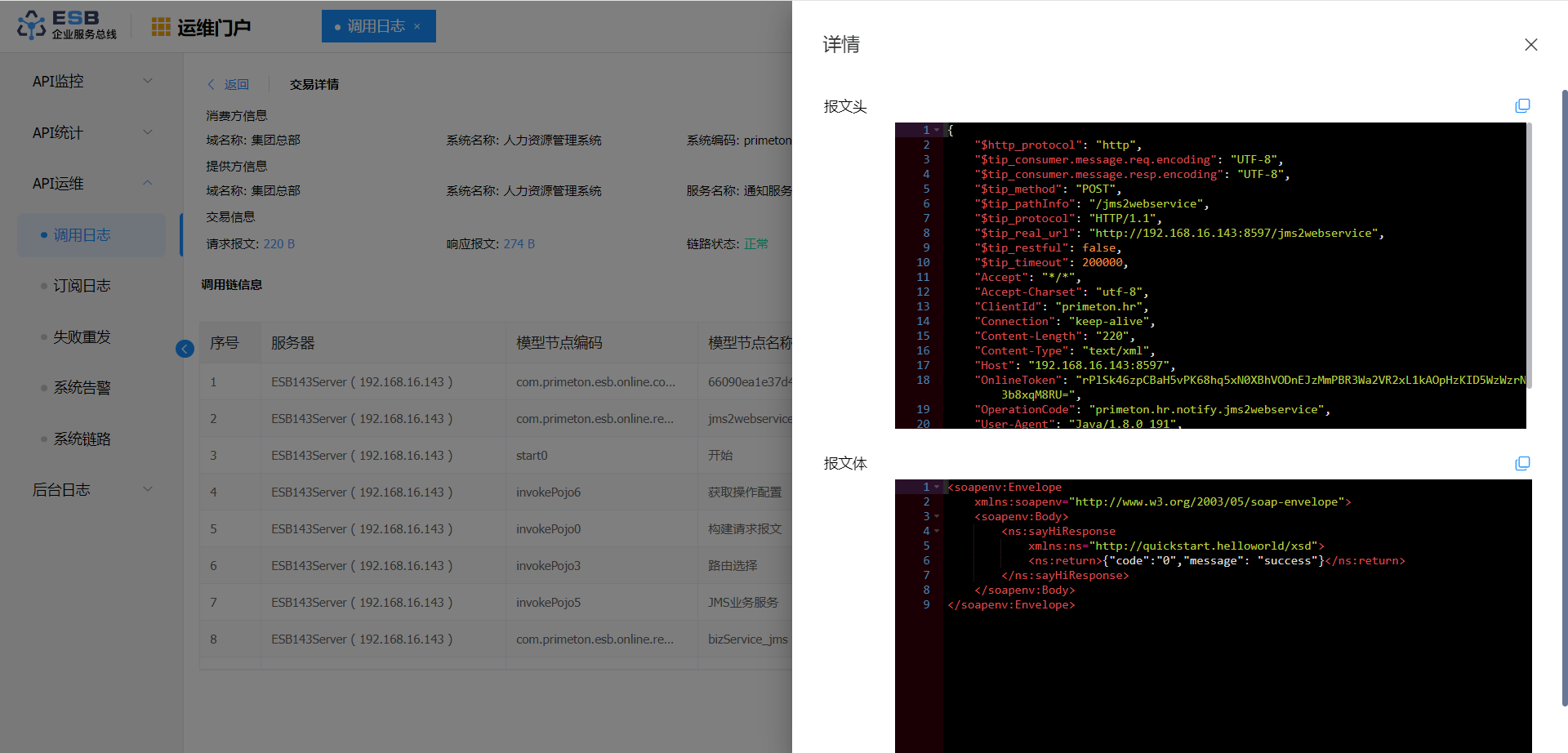Close the 调用日志 tab
The image size is (1568, 753).
[x=417, y=27]
